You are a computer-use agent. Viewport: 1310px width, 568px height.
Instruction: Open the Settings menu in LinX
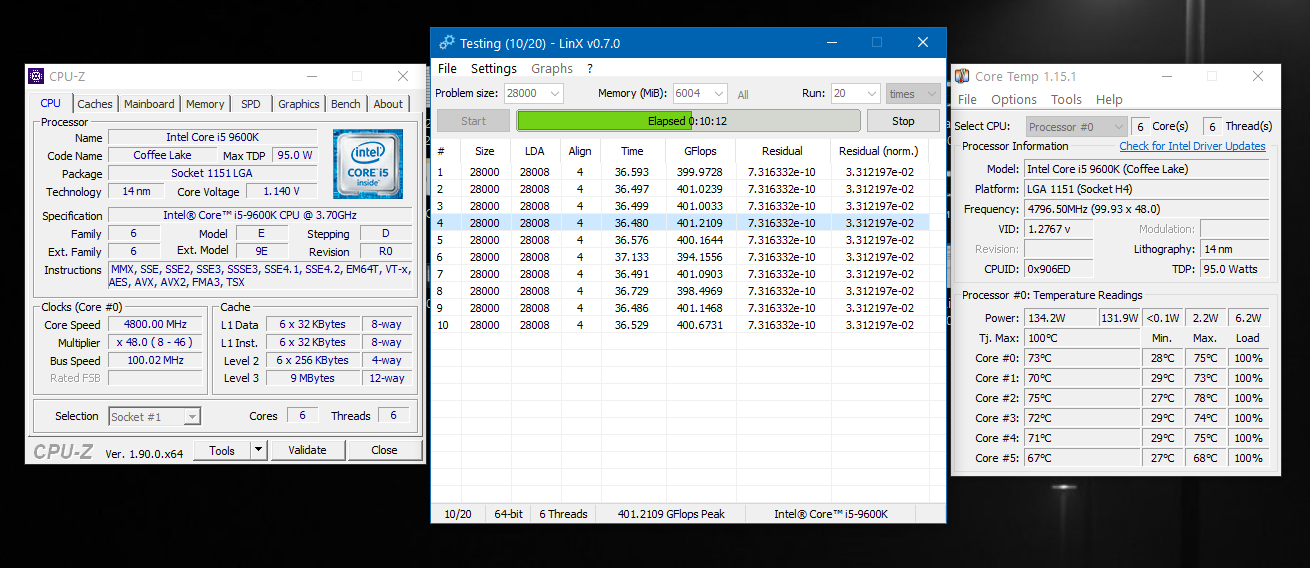(x=494, y=69)
